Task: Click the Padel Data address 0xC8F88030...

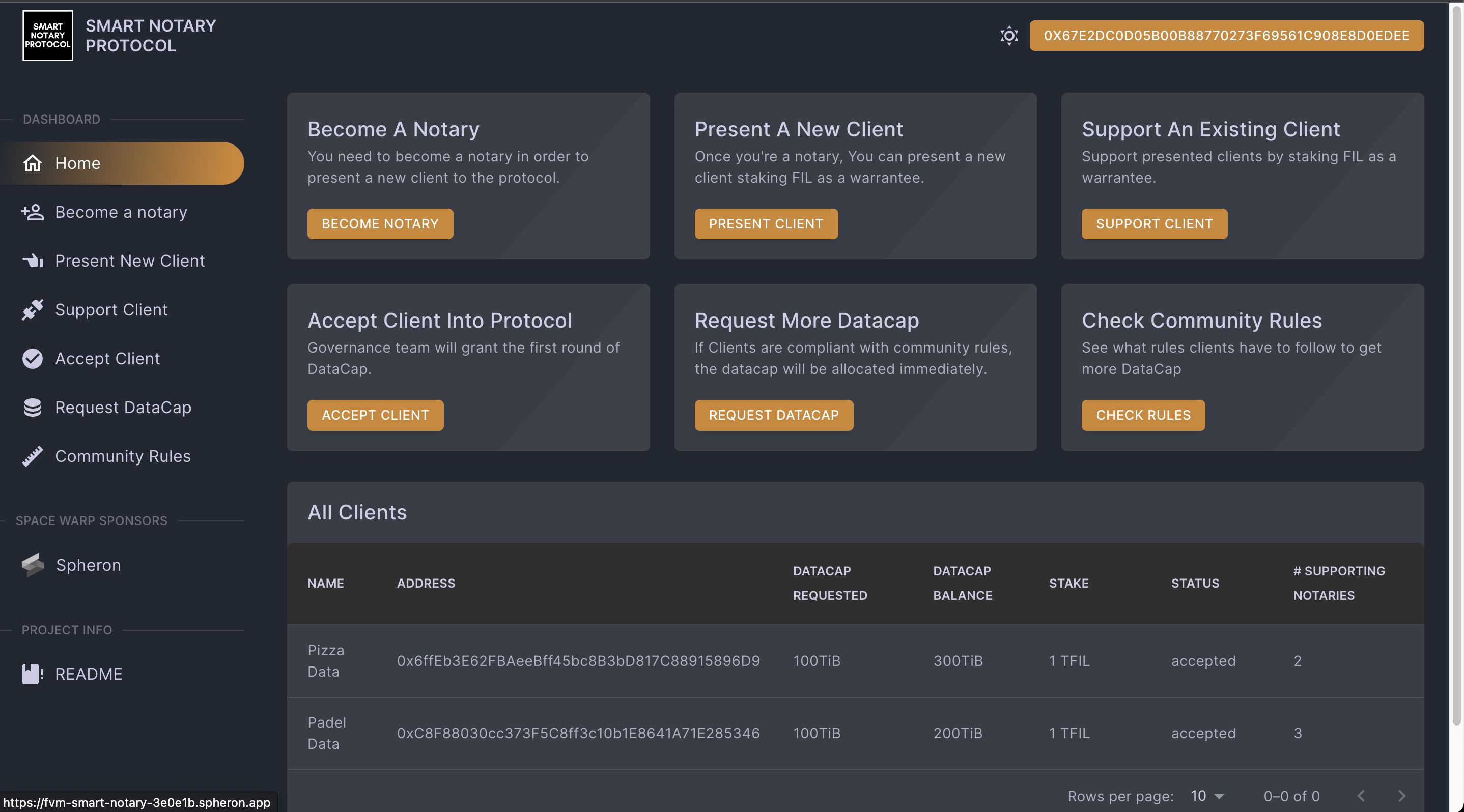Action: click(578, 733)
